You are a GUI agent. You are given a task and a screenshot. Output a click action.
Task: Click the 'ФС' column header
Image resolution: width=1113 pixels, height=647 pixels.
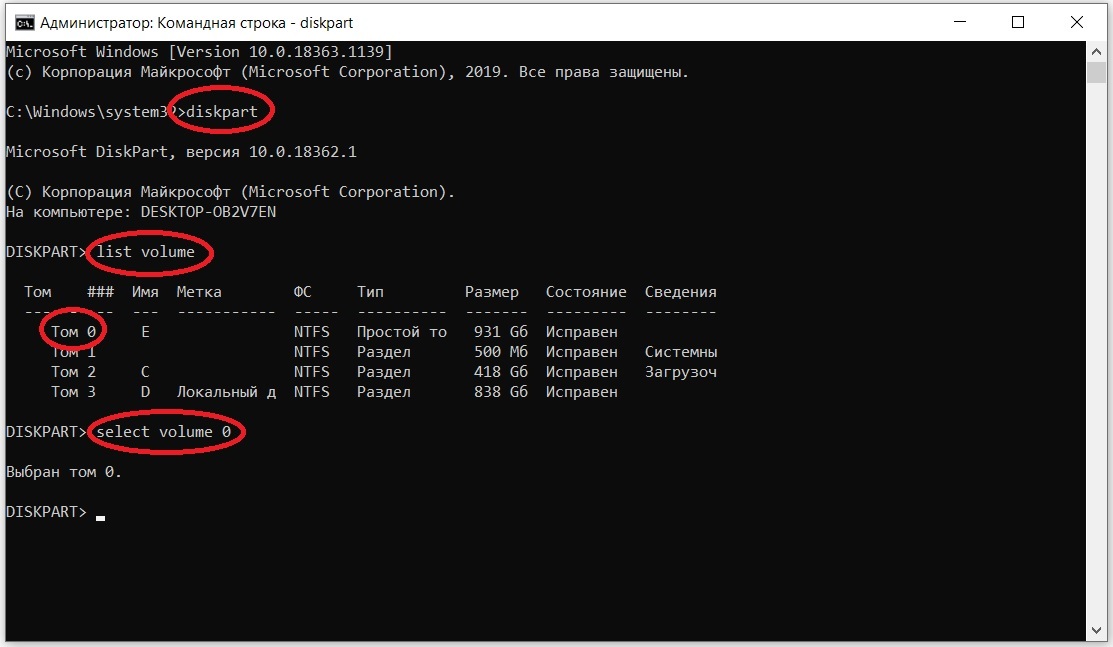click(302, 292)
